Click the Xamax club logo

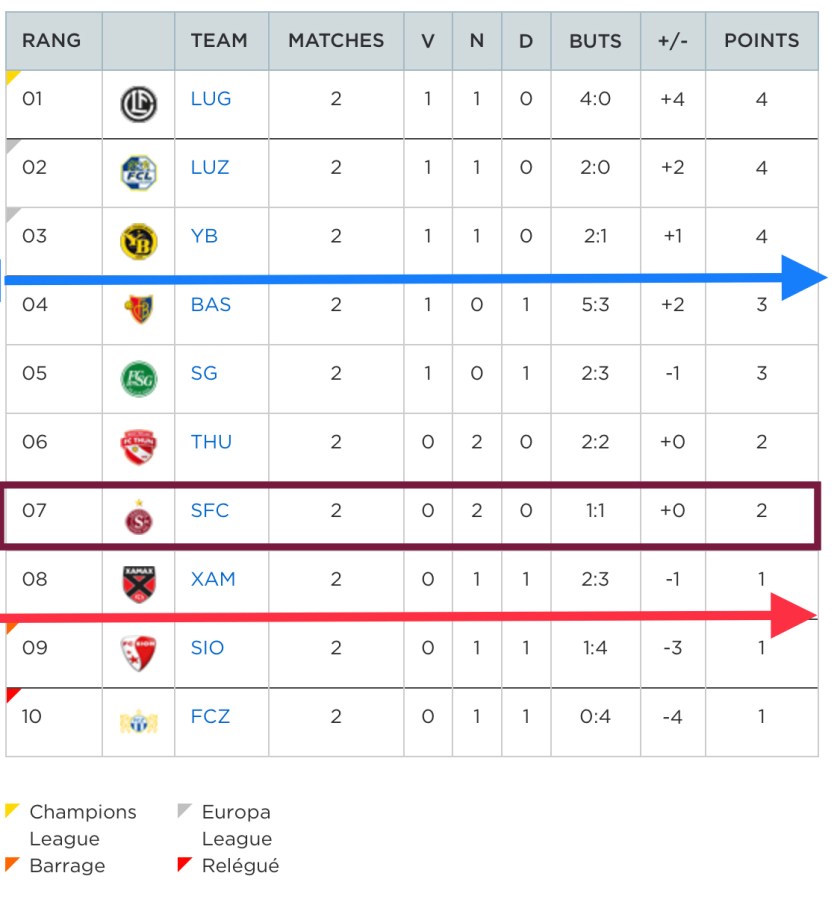coord(138,584)
